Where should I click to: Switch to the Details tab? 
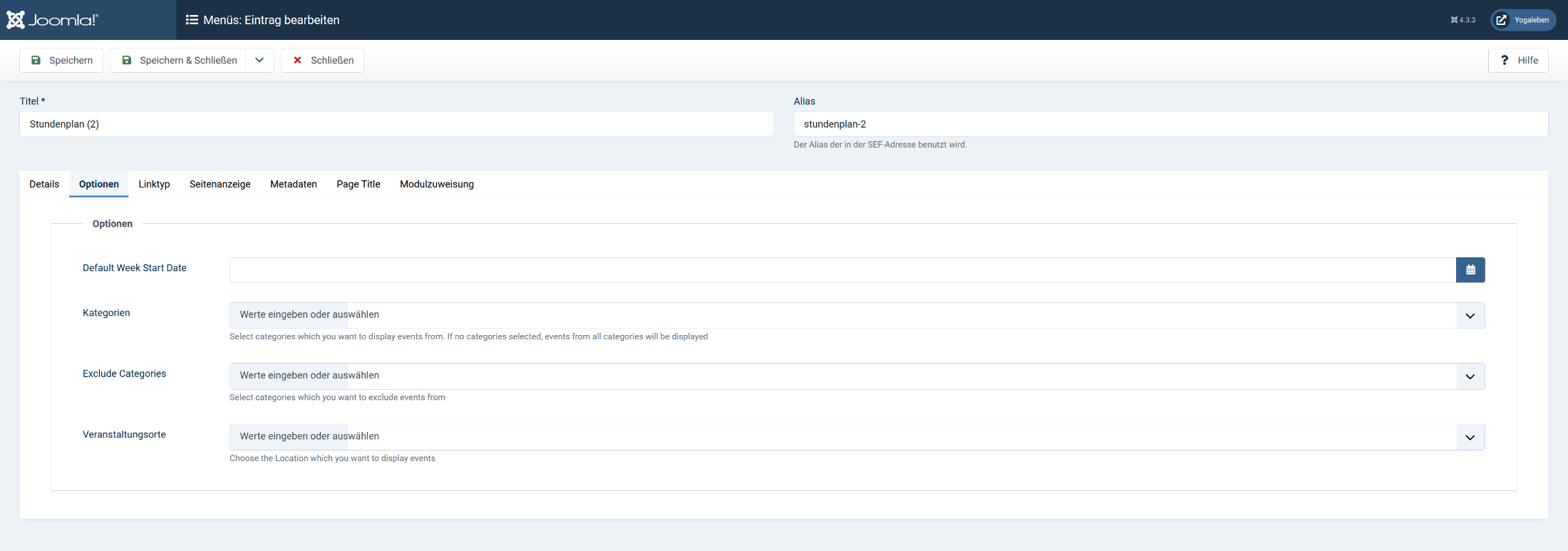click(x=44, y=184)
